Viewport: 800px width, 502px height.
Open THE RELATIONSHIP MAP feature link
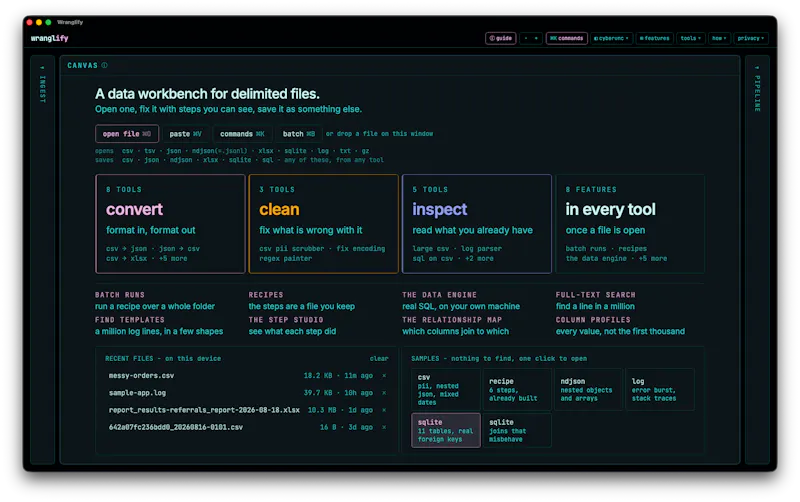pos(455,326)
